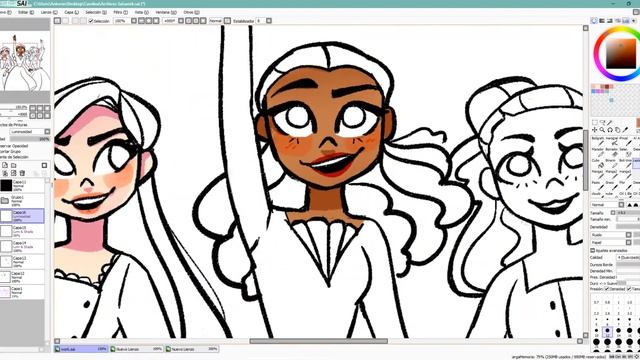Click the layer opacity 100% slider
Image resolution: width=640 pixels, height=360 pixels.
(29, 139)
